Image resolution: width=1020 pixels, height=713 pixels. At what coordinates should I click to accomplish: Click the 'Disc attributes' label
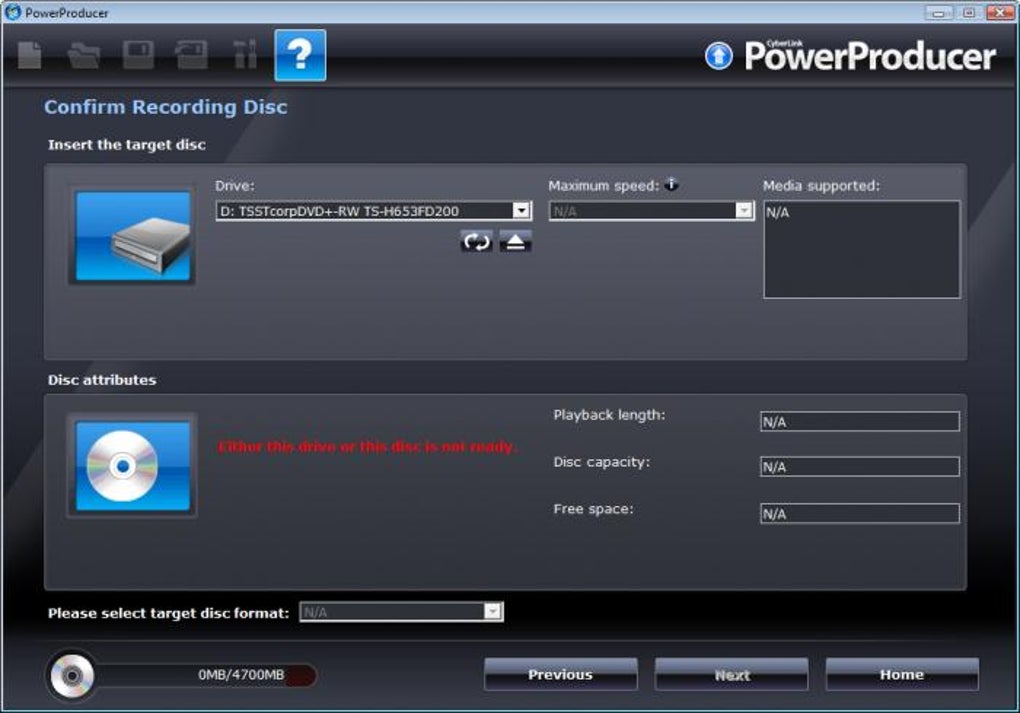pyautogui.click(x=102, y=380)
